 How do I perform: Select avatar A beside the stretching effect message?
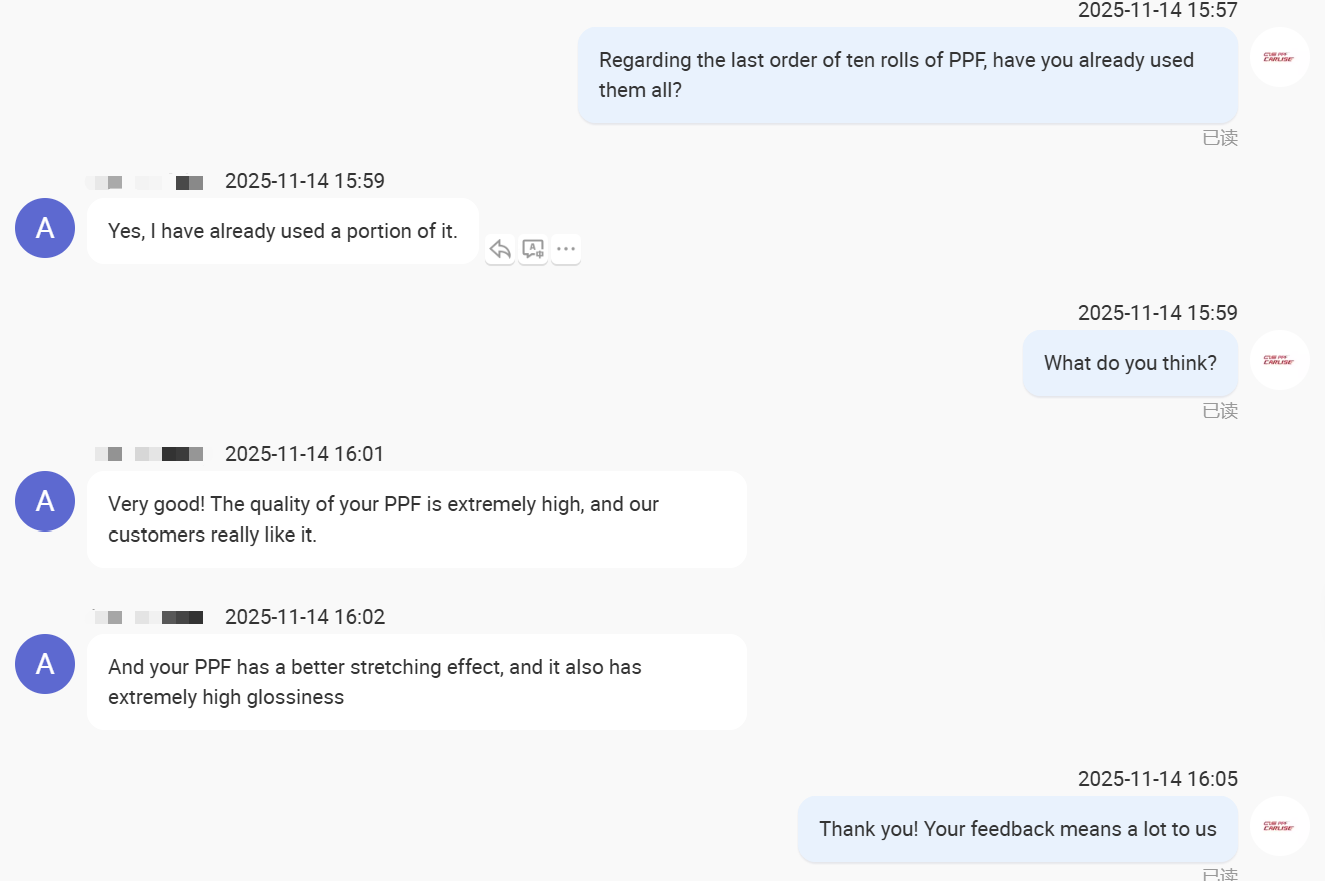[45, 664]
